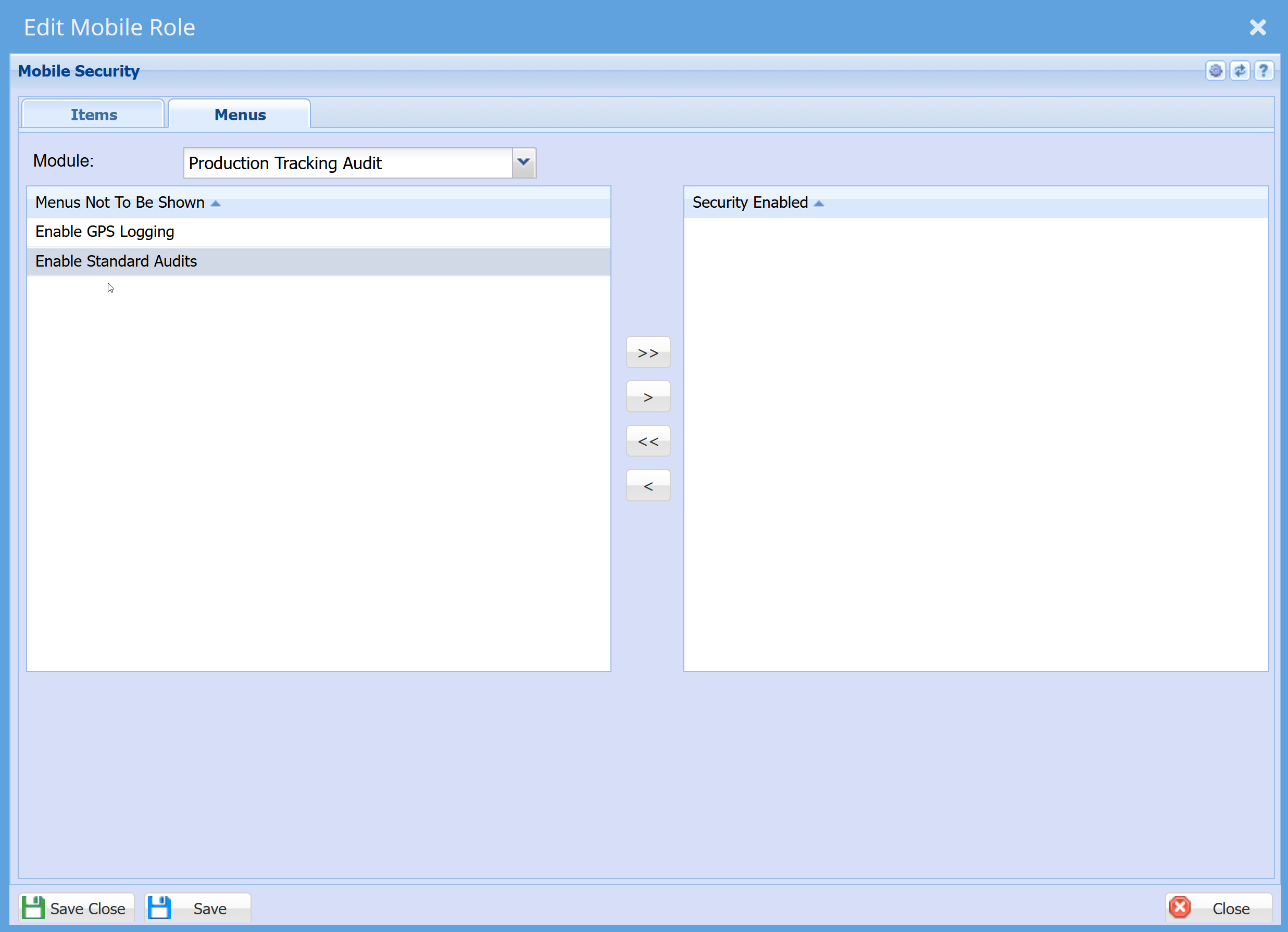
Task: Click the refresh arrows icon in header
Action: pyautogui.click(x=1240, y=71)
